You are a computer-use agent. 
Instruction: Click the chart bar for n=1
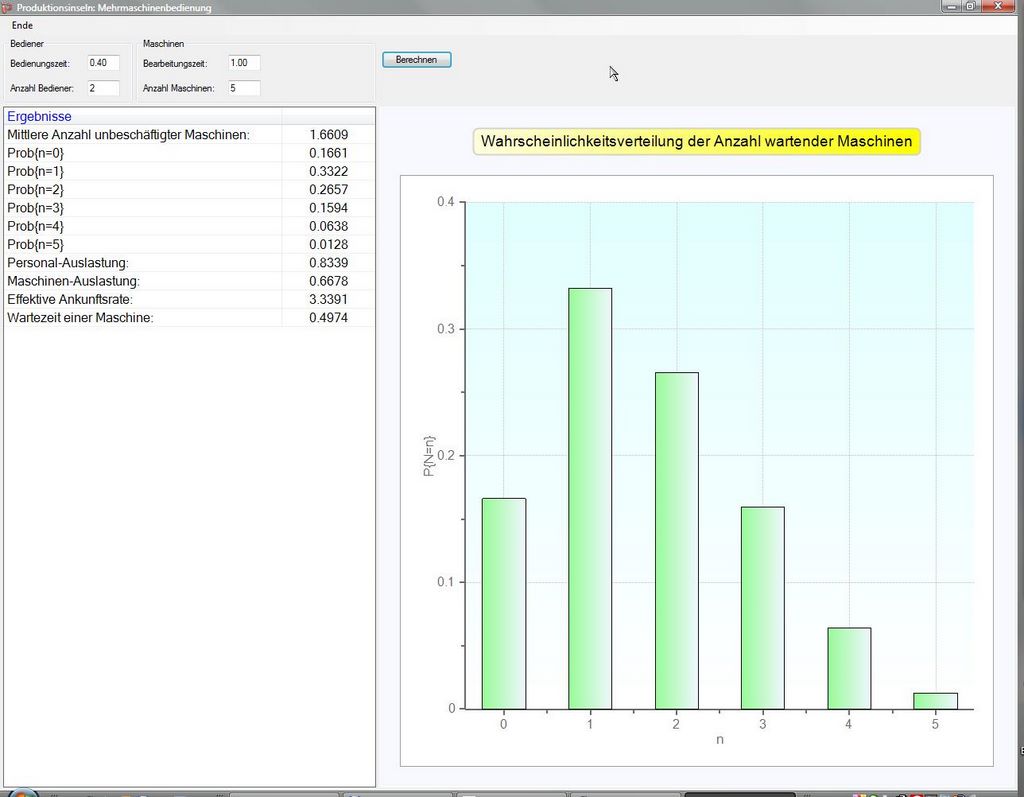(x=590, y=498)
